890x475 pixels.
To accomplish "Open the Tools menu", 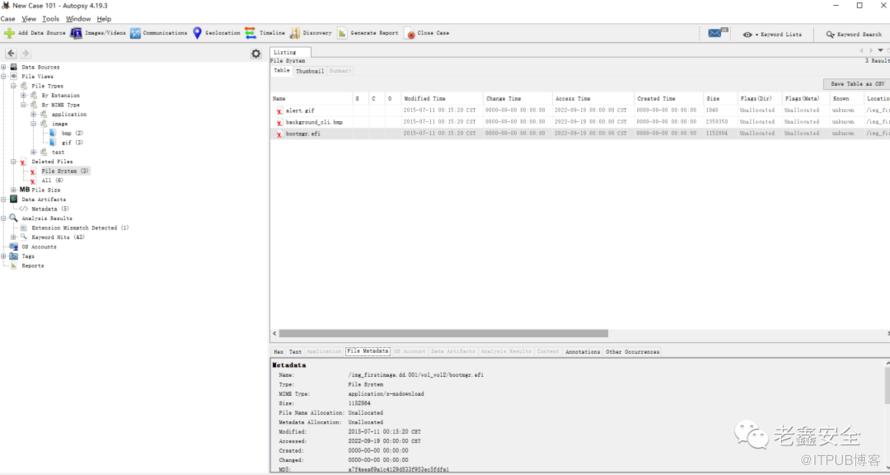I will point(50,19).
